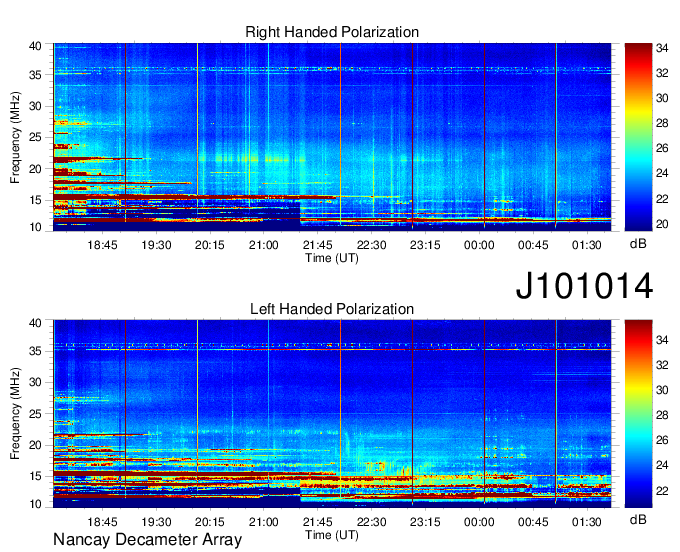Click the 25 MHz tick on bottom plot

coord(35,414)
